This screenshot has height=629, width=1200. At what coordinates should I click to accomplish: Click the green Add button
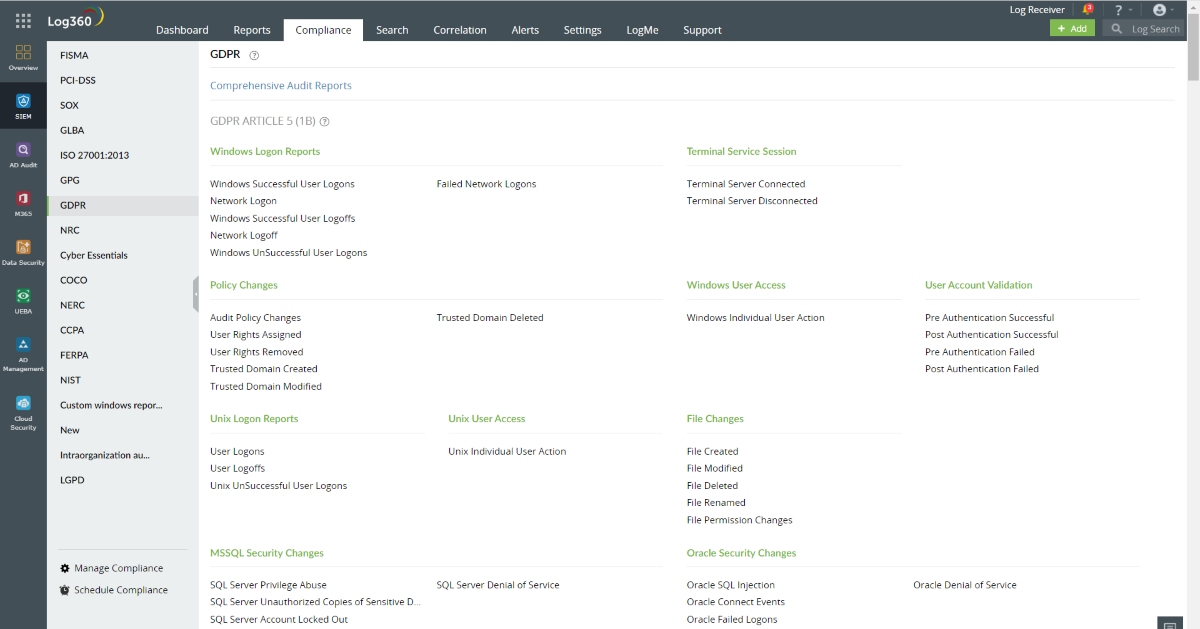[1072, 29]
